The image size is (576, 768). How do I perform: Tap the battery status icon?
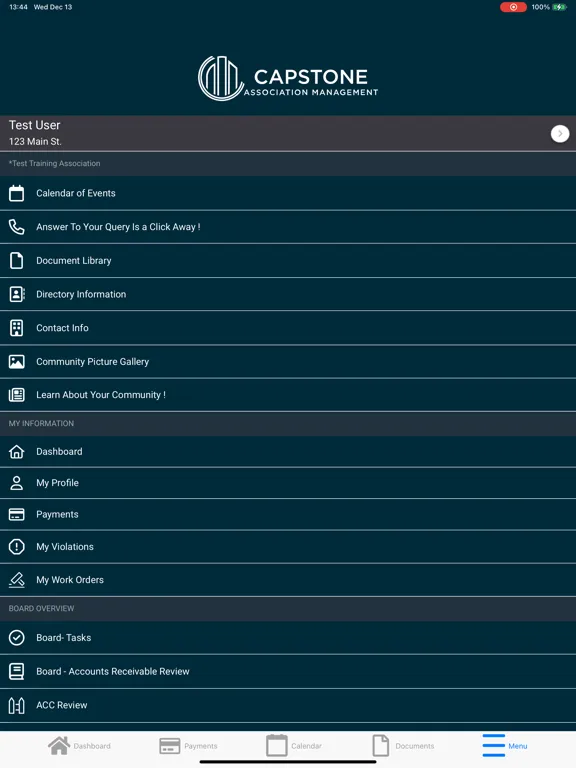(559, 7)
